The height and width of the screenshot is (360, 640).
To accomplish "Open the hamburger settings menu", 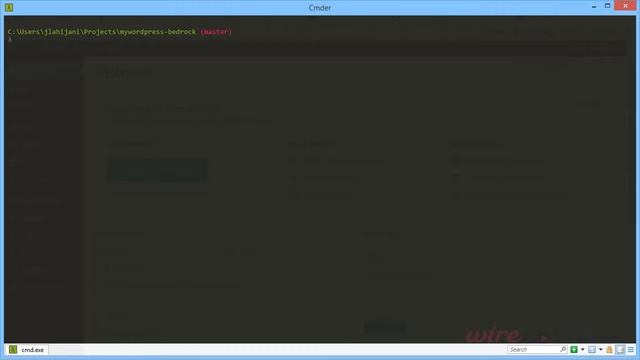I will coord(631,349).
